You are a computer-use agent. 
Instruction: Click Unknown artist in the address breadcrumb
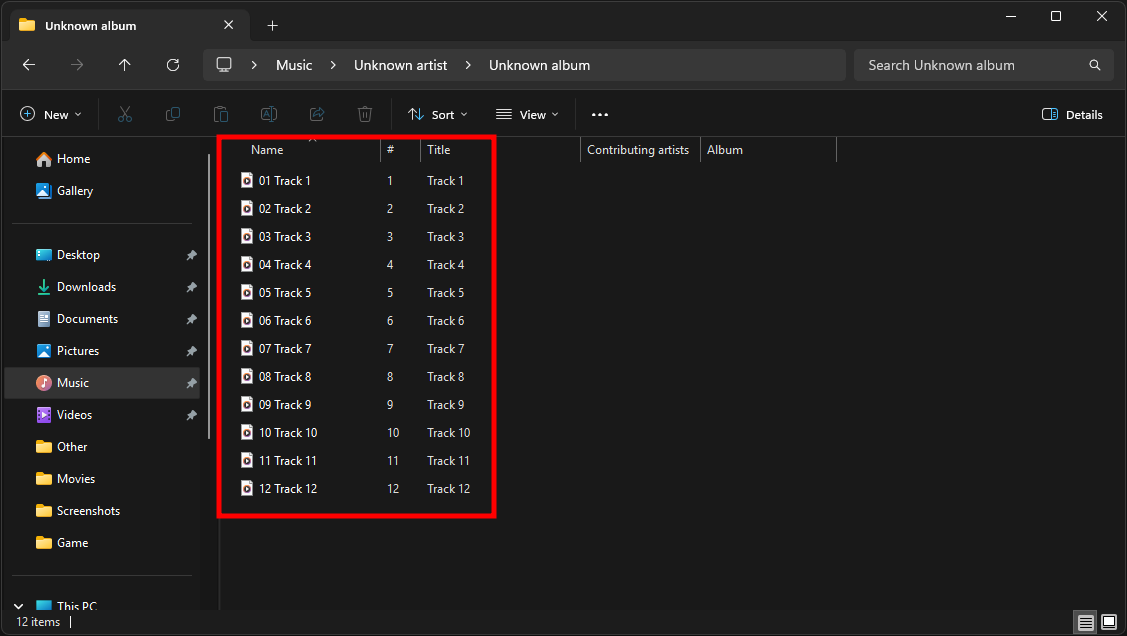coord(400,65)
